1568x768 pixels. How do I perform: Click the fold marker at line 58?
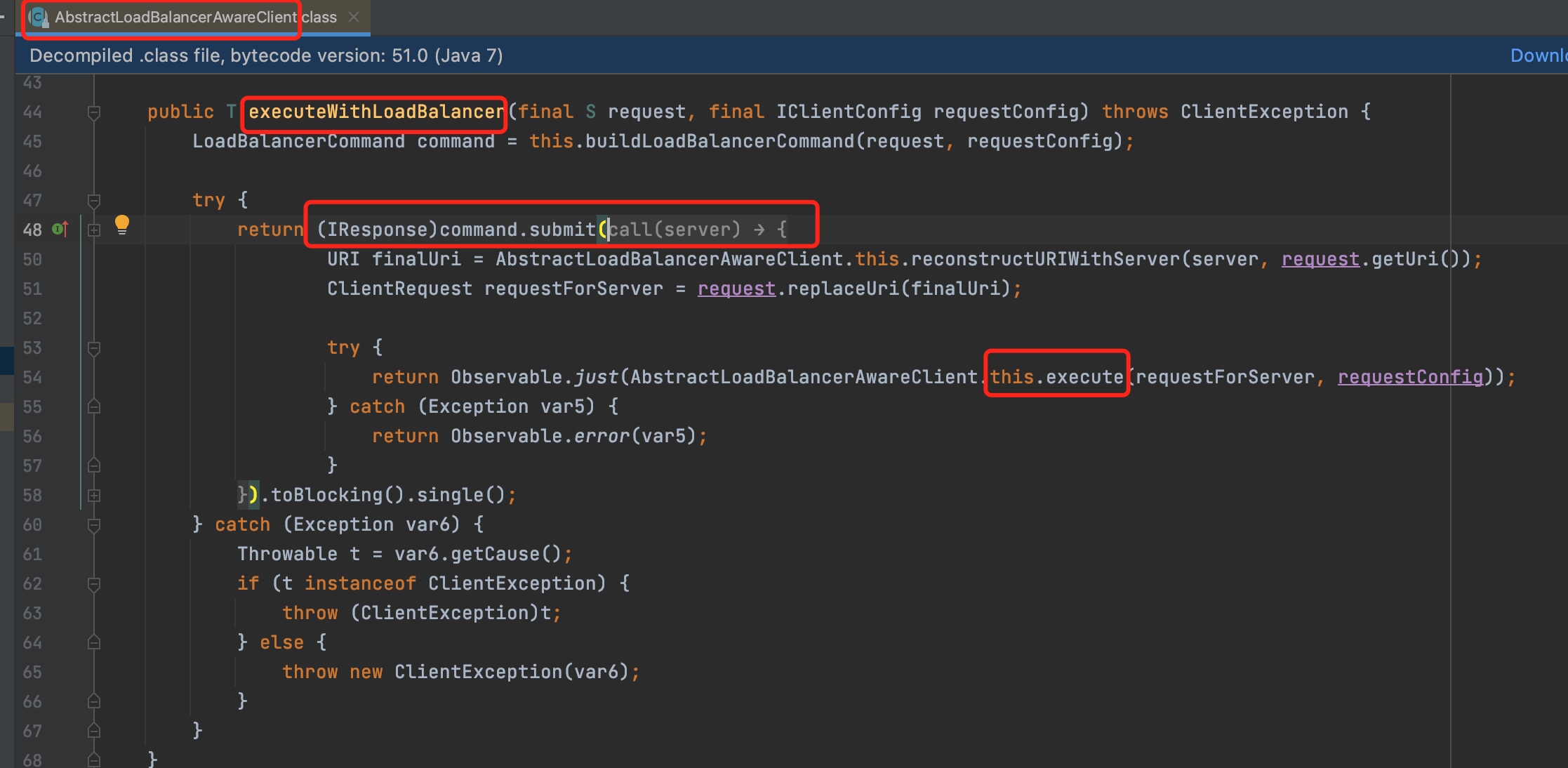click(x=94, y=496)
